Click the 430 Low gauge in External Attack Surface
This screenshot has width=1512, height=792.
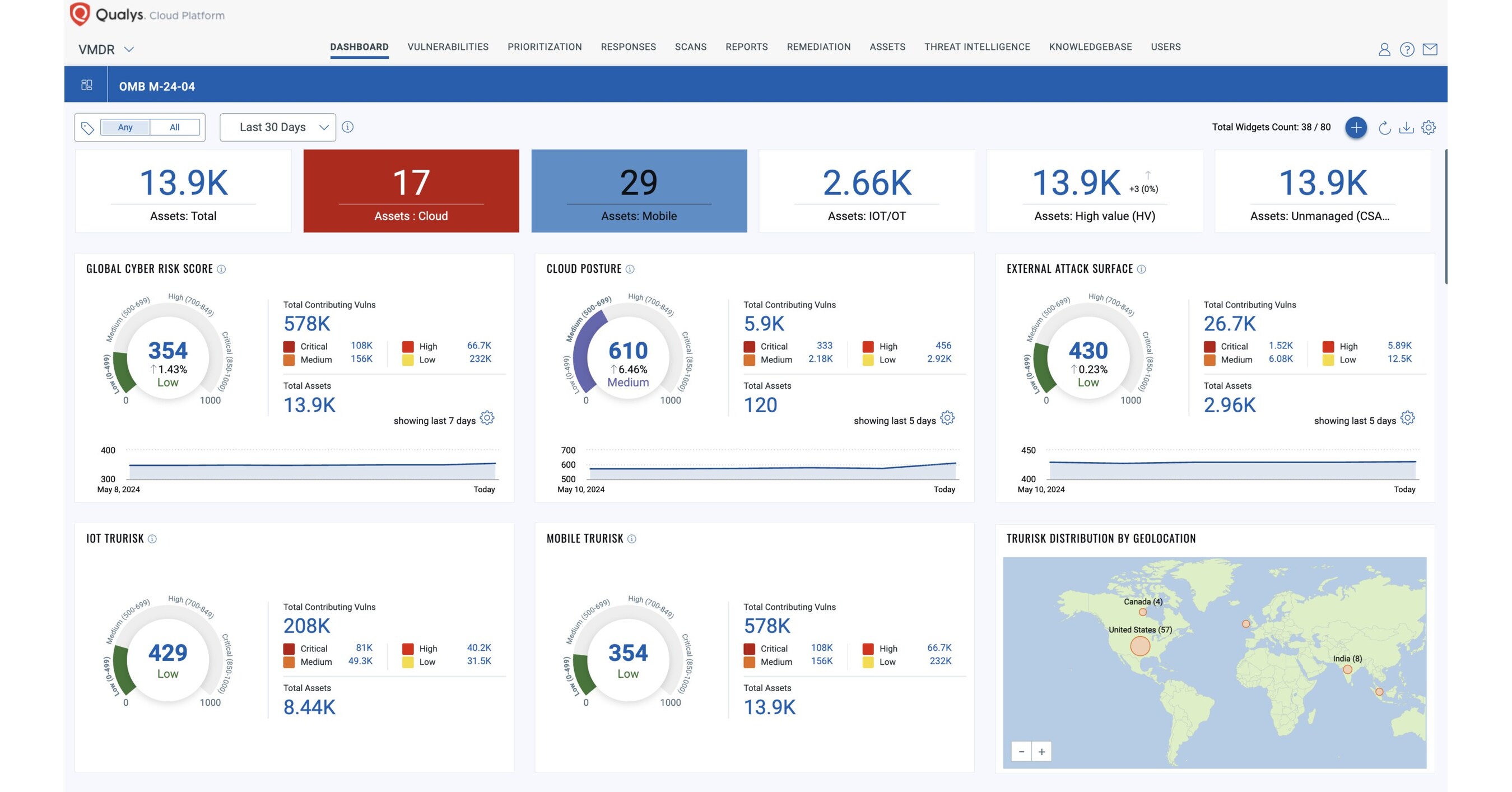point(1088,351)
